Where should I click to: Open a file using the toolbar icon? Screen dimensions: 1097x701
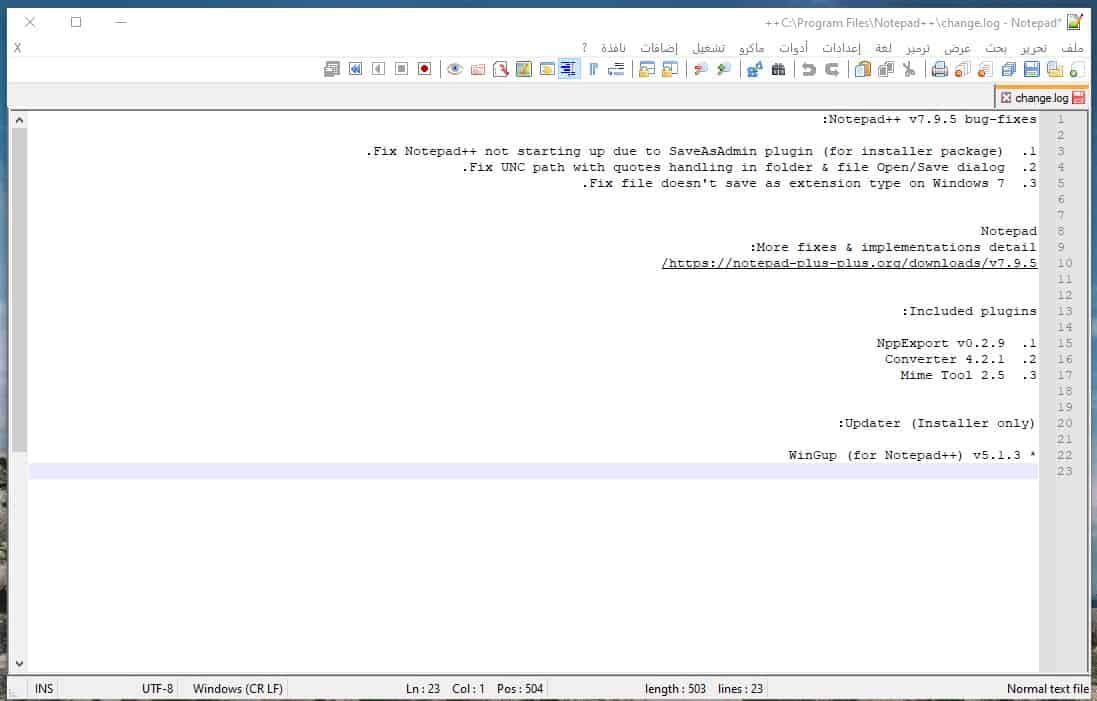click(x=1054, y=69)
